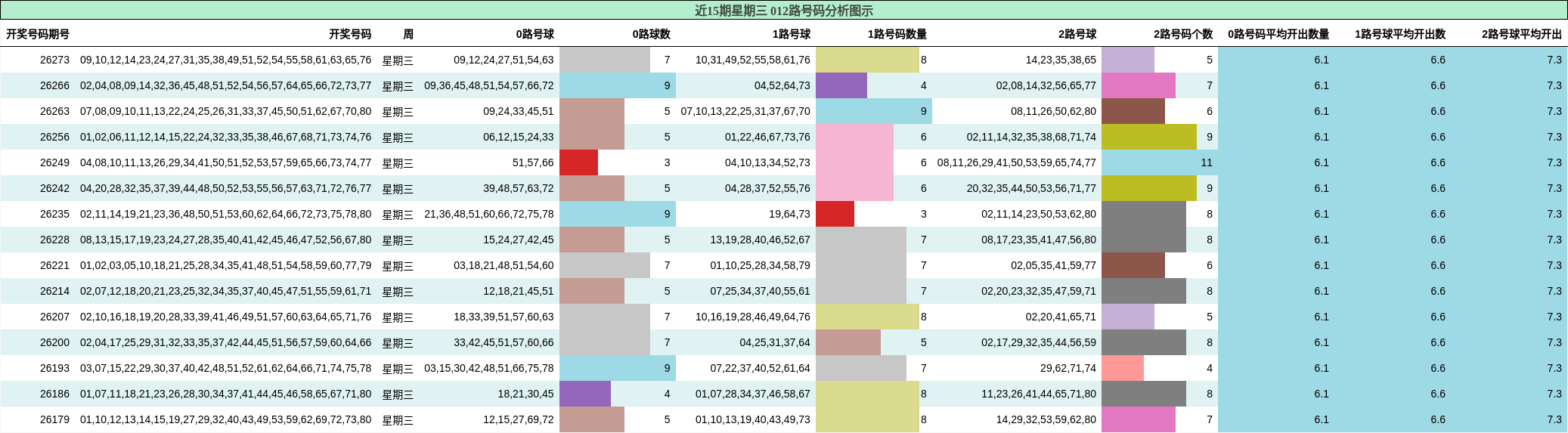Click the lavender 2路号码个数 bar in row 26273
The image size is (1568, 433).
(1128, 60)
